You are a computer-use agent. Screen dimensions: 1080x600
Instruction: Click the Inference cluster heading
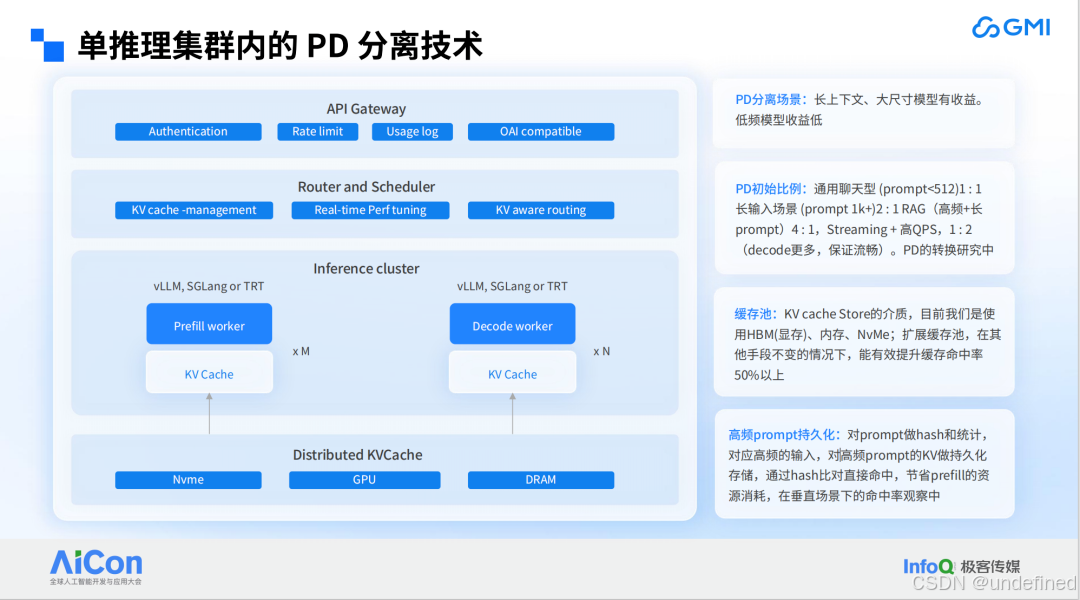point(366,269)
